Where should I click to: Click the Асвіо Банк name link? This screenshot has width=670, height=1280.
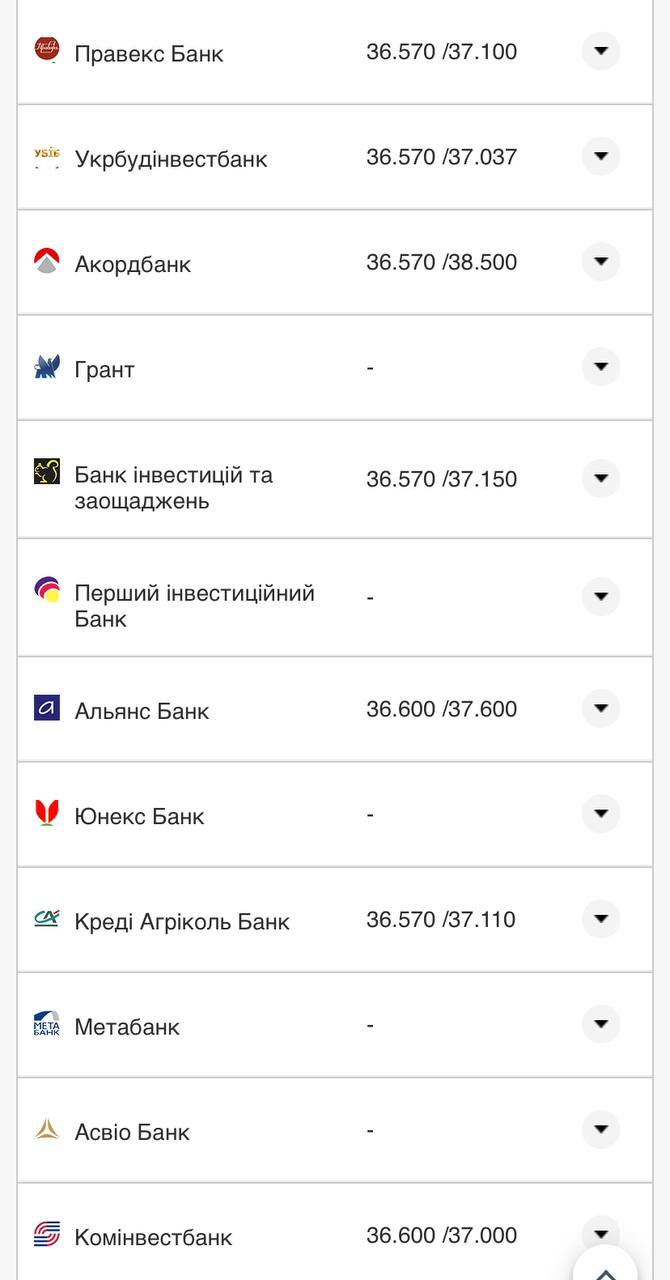pos(133,1132)
